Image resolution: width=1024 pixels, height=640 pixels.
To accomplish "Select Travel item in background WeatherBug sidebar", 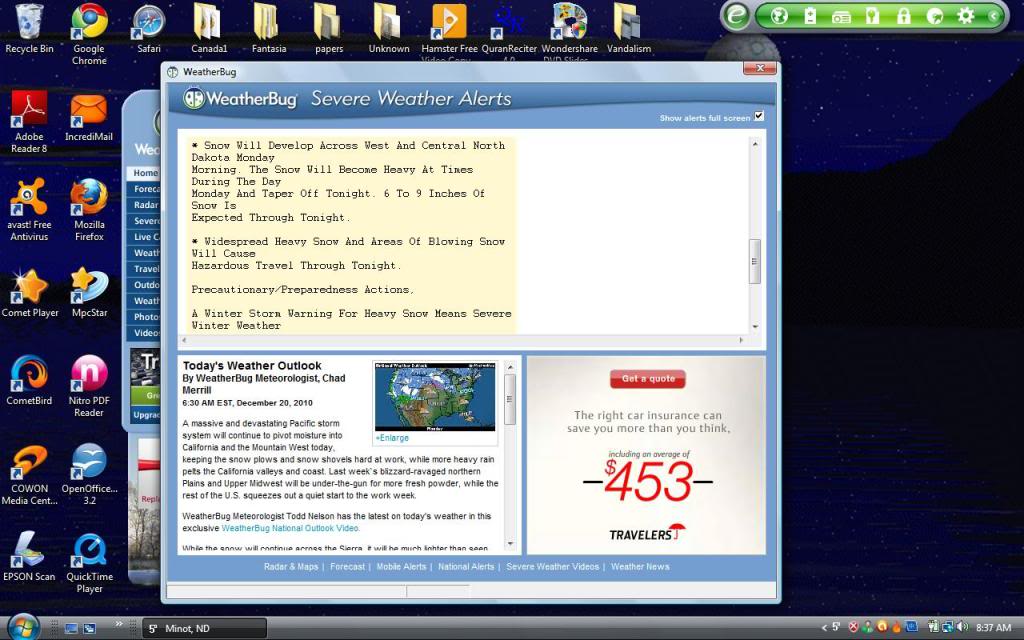I will pyautogui.click(x=144, y=269).
